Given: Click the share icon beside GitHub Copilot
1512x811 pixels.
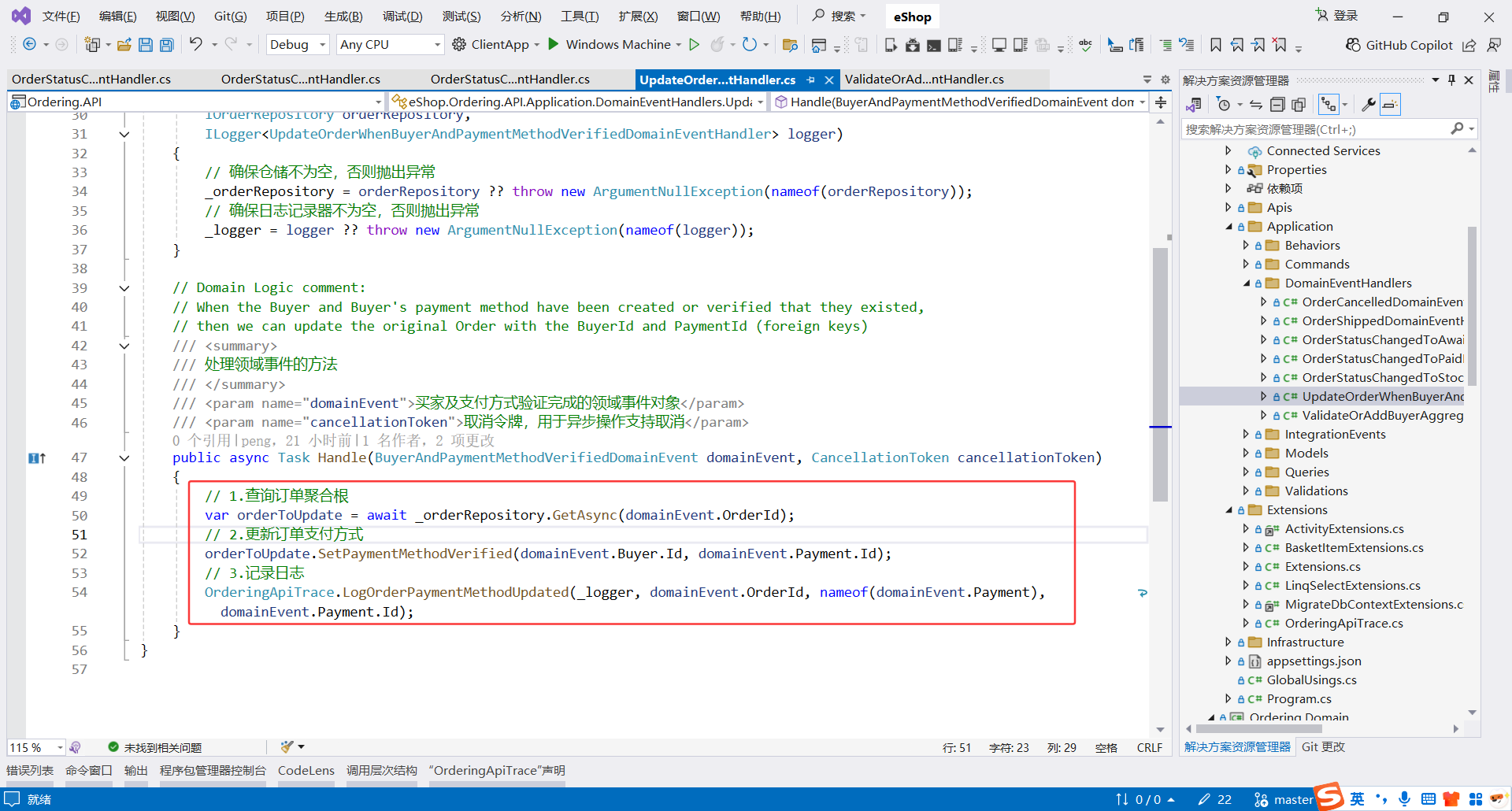Looking at the screenshot, I should (1469, 45).
